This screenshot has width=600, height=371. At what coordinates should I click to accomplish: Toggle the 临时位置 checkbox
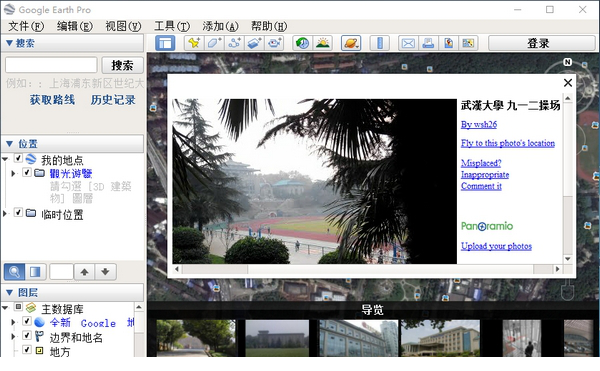(x=18, y=212)
